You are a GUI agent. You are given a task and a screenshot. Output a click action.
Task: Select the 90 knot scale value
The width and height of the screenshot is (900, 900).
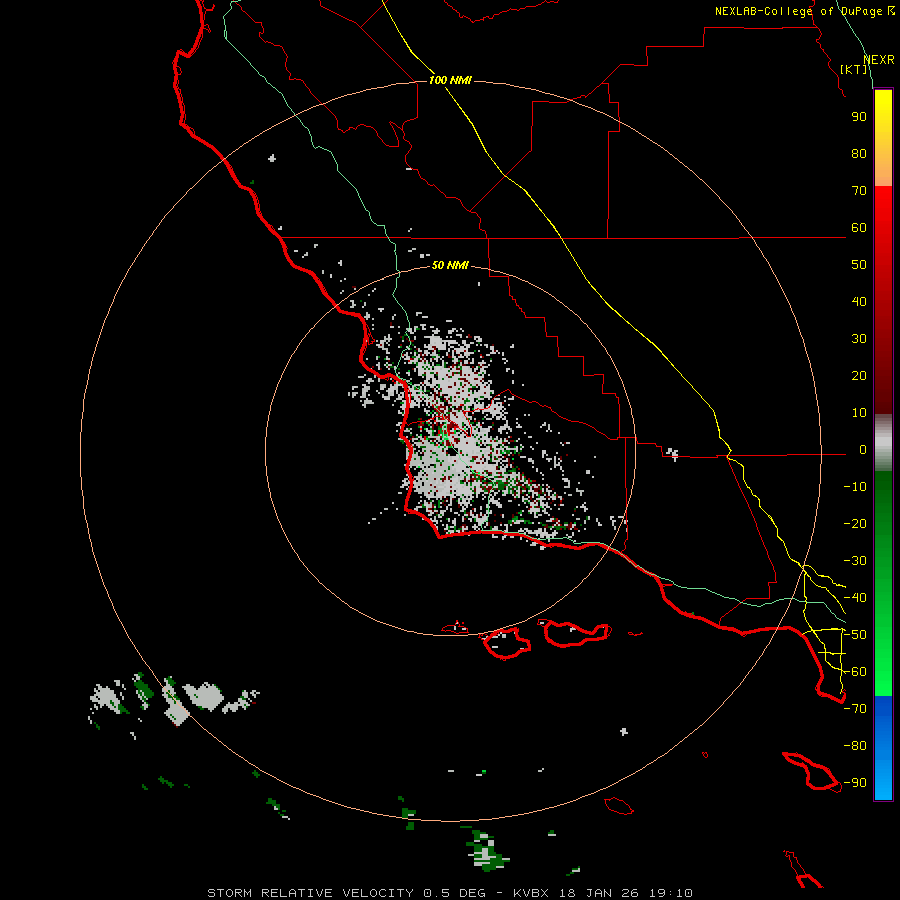click(859, 117)
